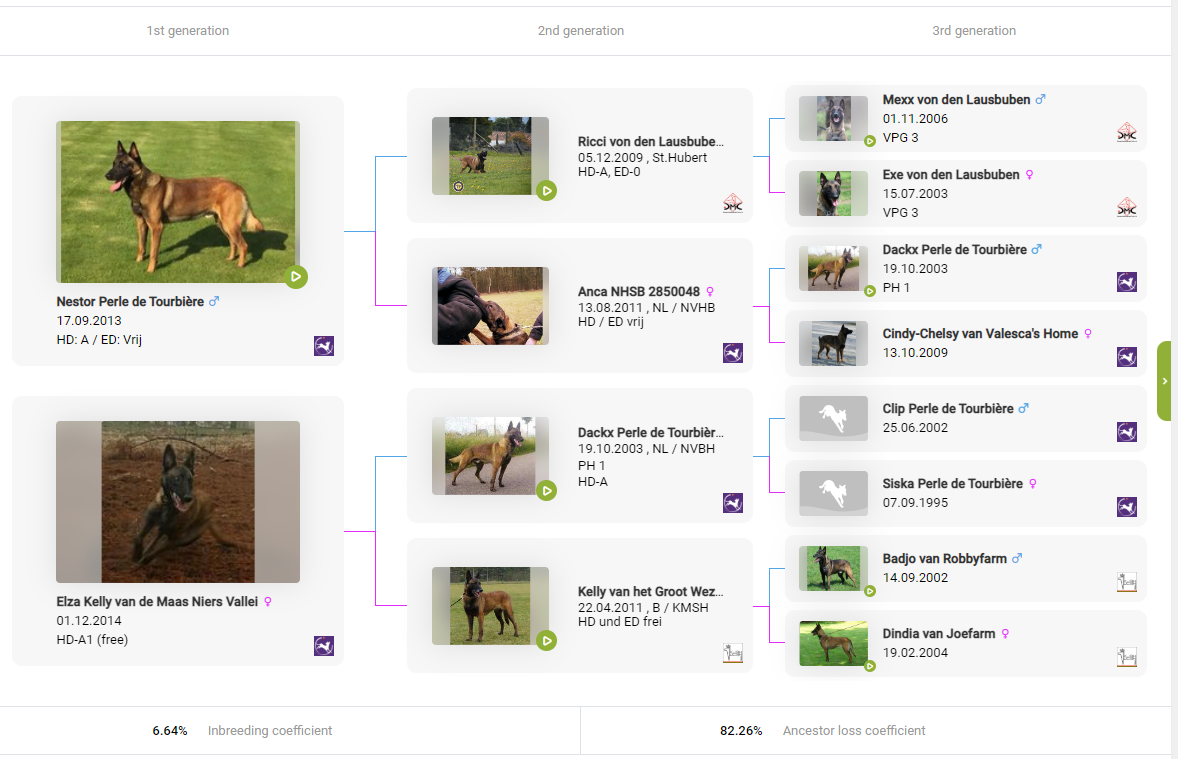Click Exe von den Lausbuben thumbnail

click(x=832, y=193)
